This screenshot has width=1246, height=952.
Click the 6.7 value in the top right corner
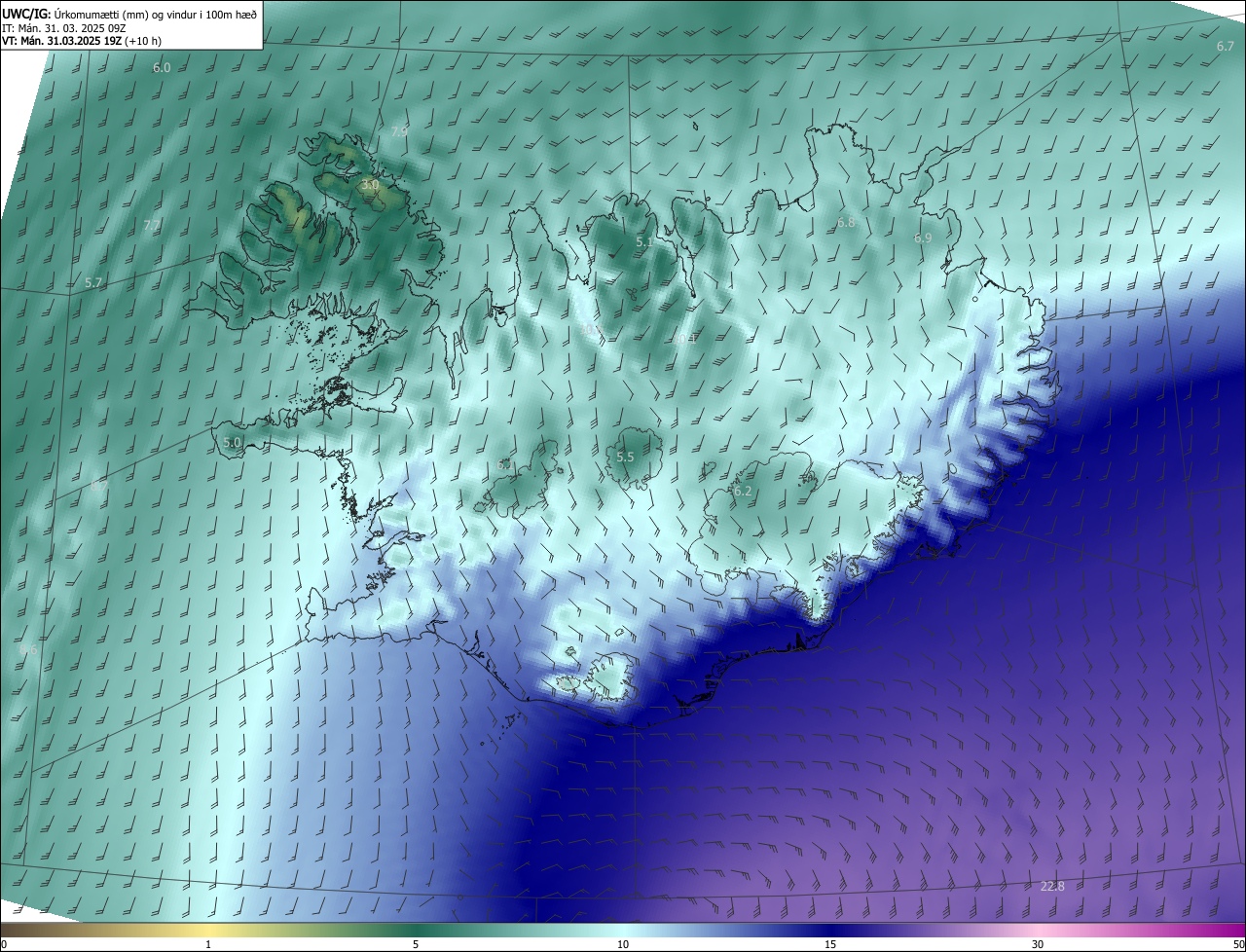[x=1226, y=47]
